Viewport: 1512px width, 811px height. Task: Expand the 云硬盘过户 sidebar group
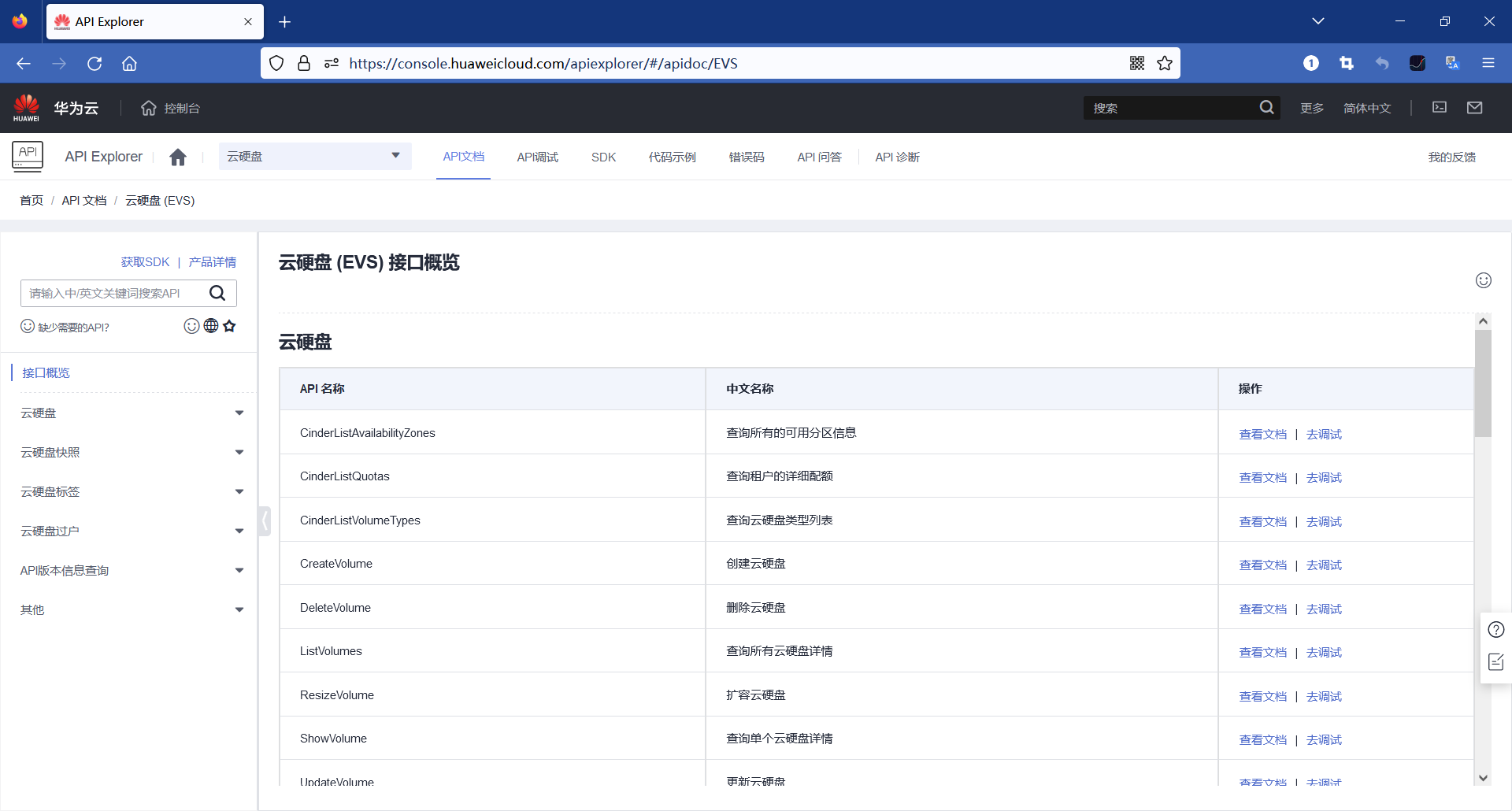point(132,531)
